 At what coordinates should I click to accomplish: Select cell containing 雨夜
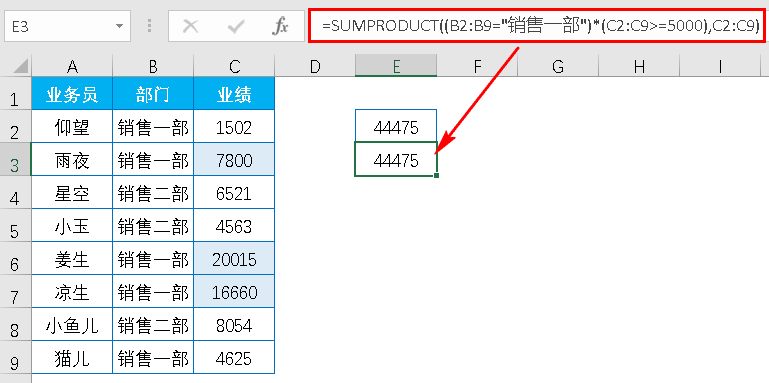click(x=72, y=159)
